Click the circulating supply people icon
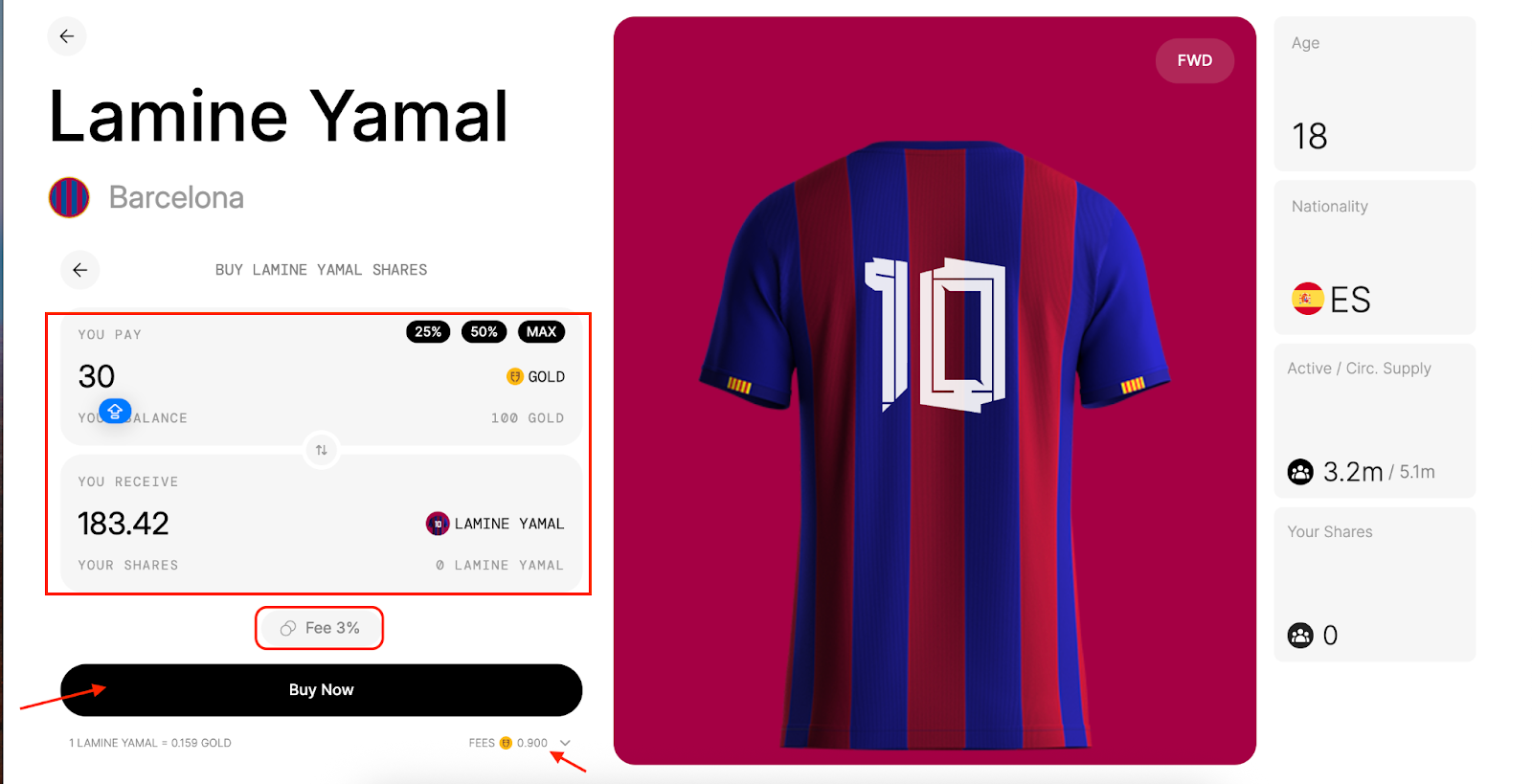Image resolution: width=1532 pixels, height=784 pixels. [x=1300, y=472]
